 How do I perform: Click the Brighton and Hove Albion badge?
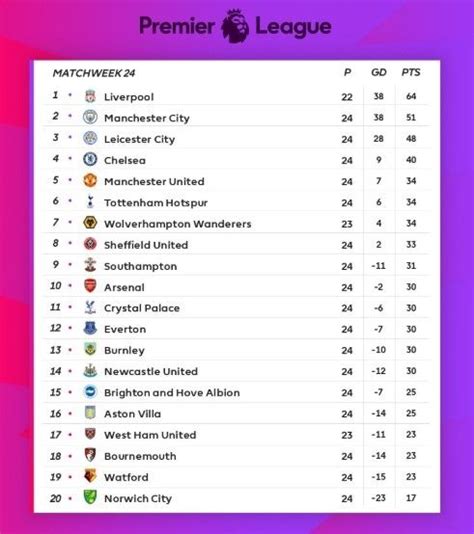(x=90, y=392)
